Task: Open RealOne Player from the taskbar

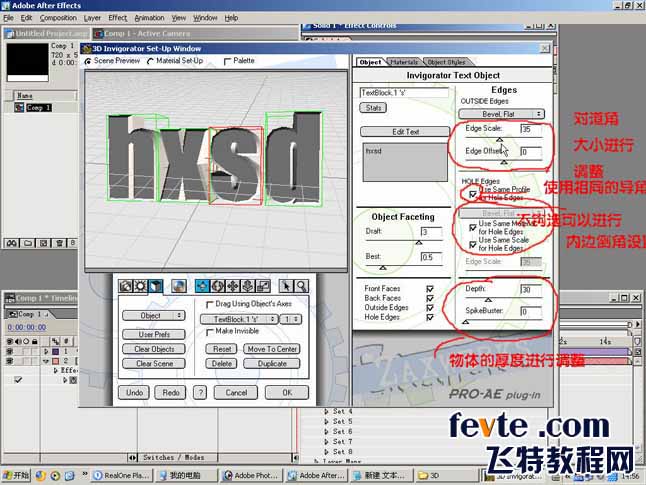Action: click(122, 475)
